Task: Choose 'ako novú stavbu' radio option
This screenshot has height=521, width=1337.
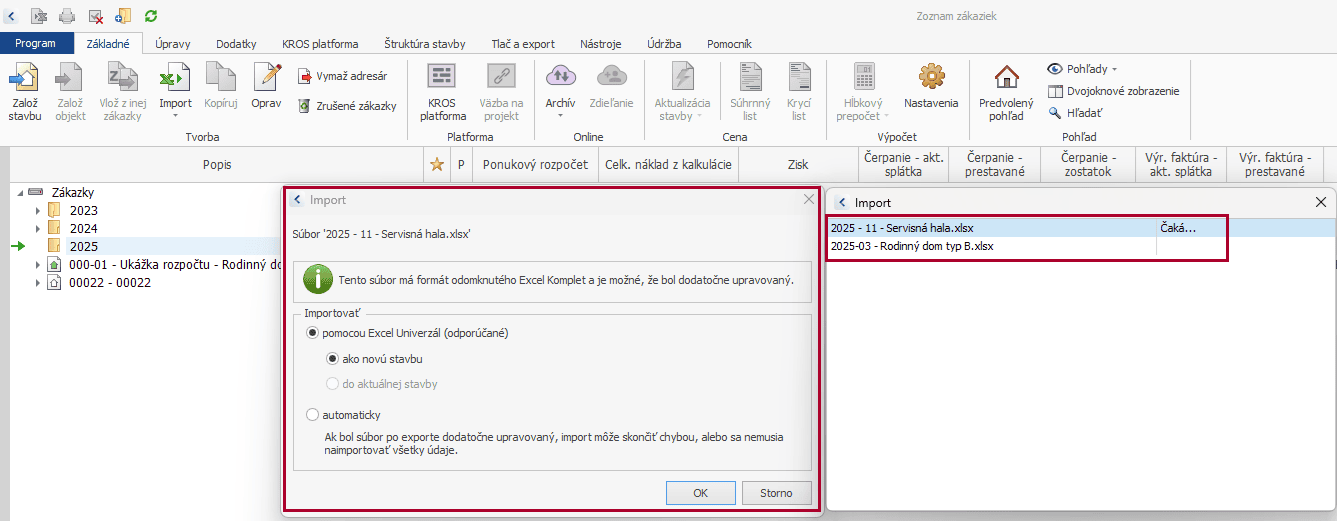Action: pyautogui.click(x=333, y=358)
